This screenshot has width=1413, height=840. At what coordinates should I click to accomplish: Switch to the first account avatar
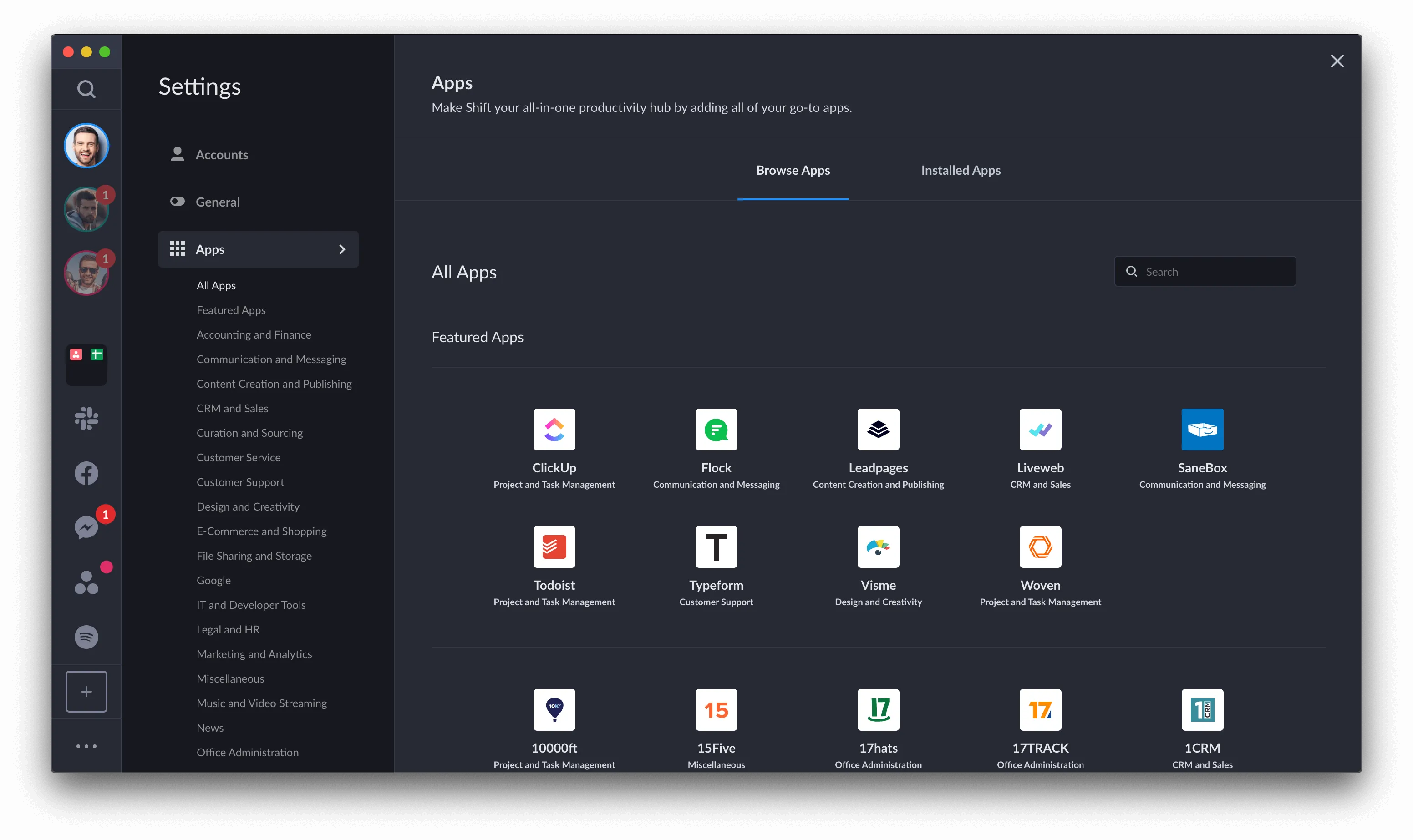(x=86, y=146)
